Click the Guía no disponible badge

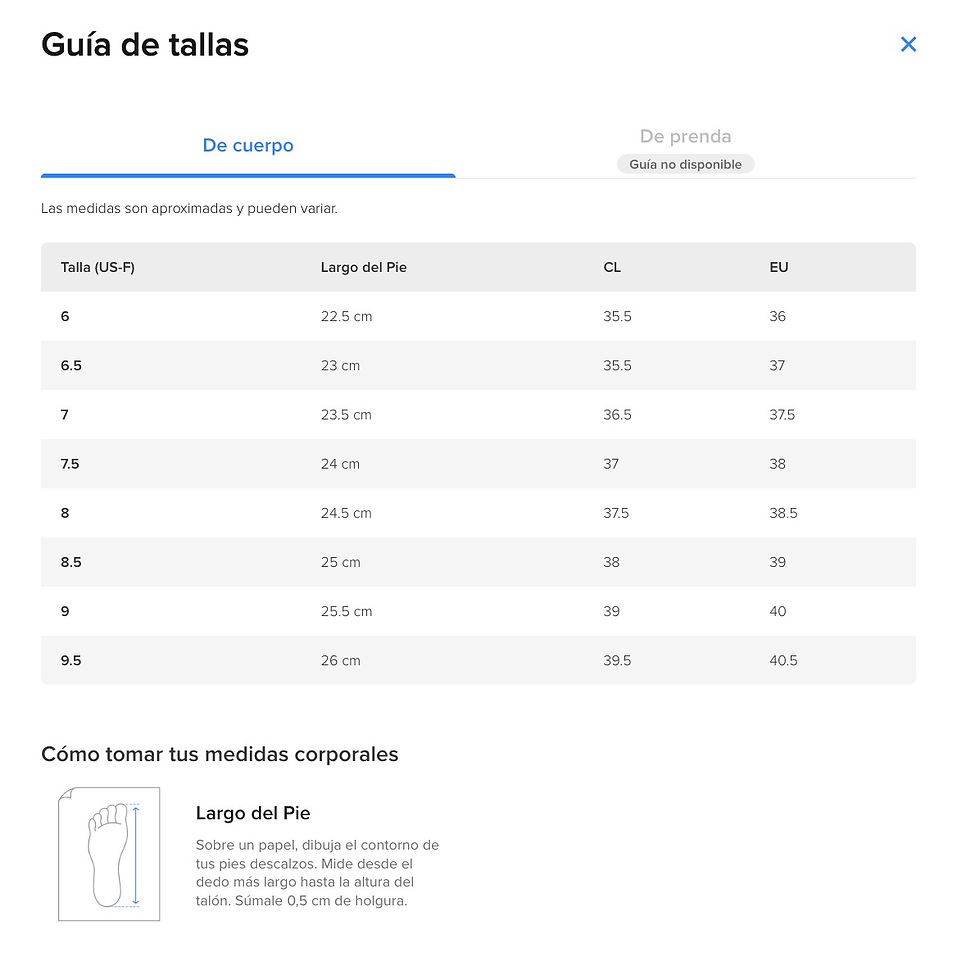pos(685,164)
